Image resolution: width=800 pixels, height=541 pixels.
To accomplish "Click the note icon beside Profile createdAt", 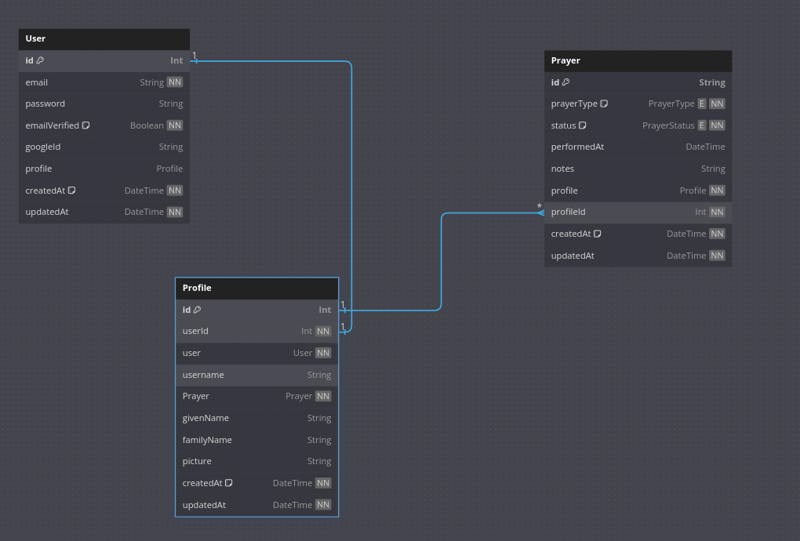I will tap(229, 483).
